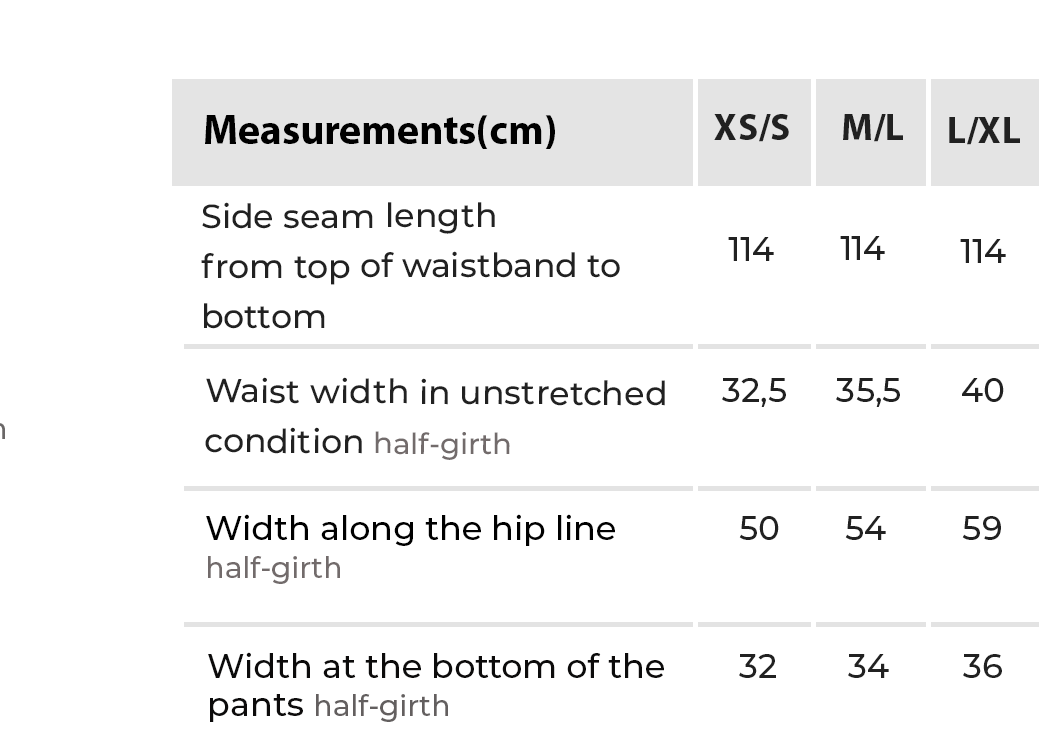Click the pants bottom width value 32
The image size is (1042, 755).
(x=757, y=666)
